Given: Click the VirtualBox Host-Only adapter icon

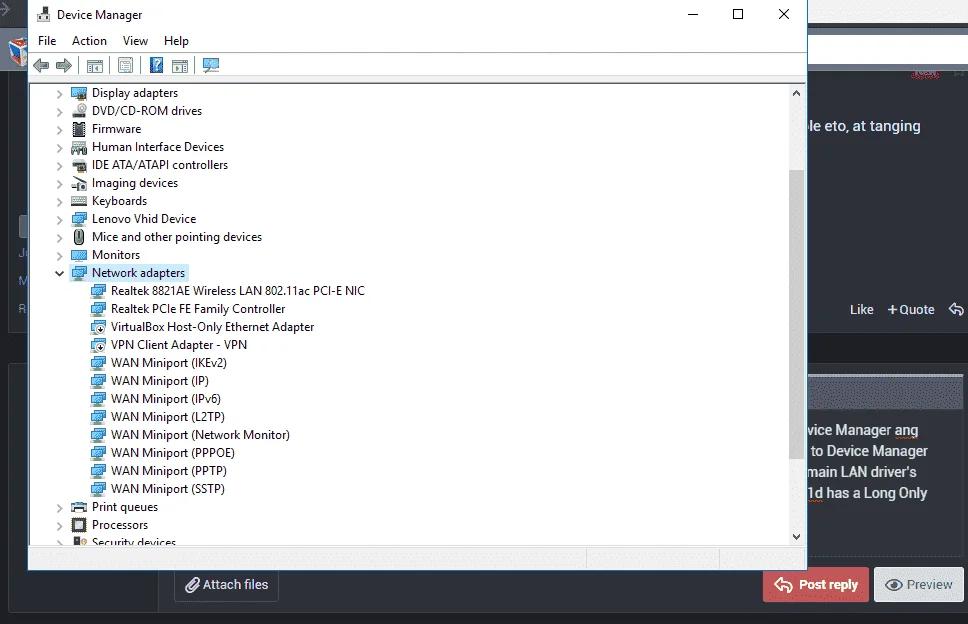Looking at the screenshot, I should tap(98, 327).
